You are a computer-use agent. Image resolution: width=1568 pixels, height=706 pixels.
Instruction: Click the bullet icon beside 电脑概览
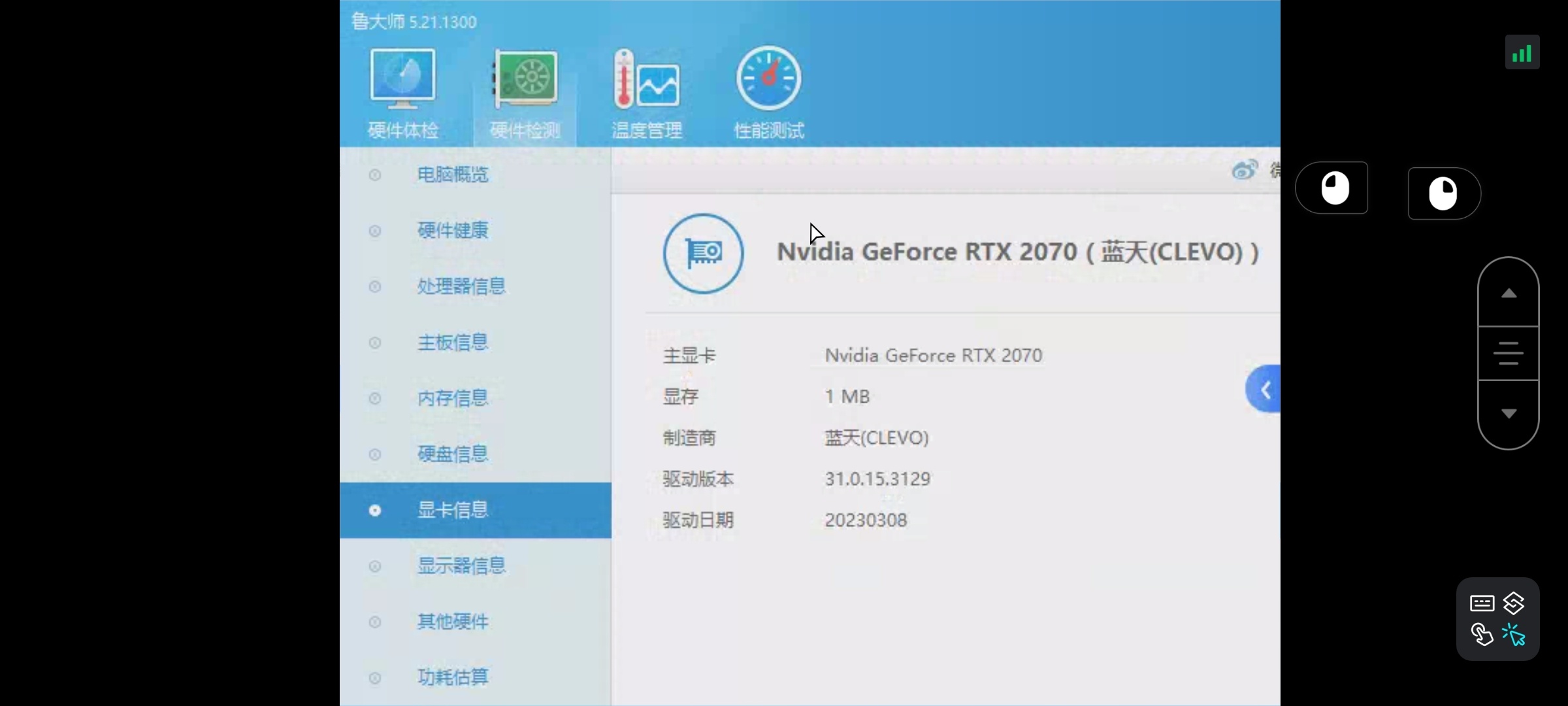(x=375, y=175)
